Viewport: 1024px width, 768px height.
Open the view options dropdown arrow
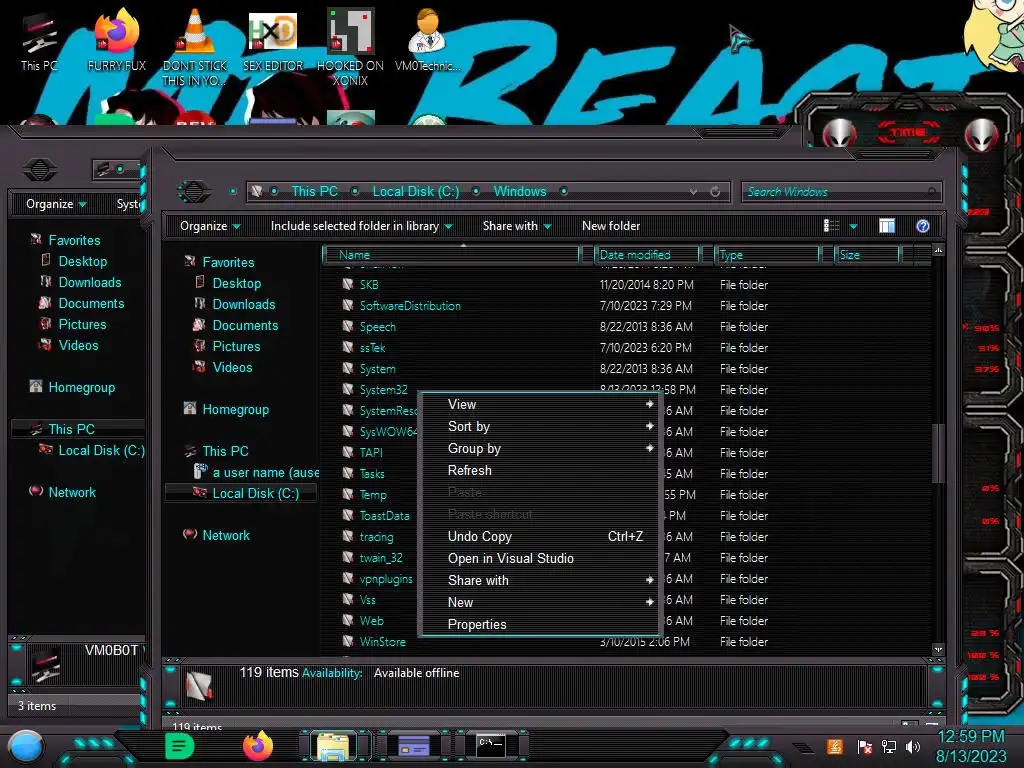(x=853, y=227)
